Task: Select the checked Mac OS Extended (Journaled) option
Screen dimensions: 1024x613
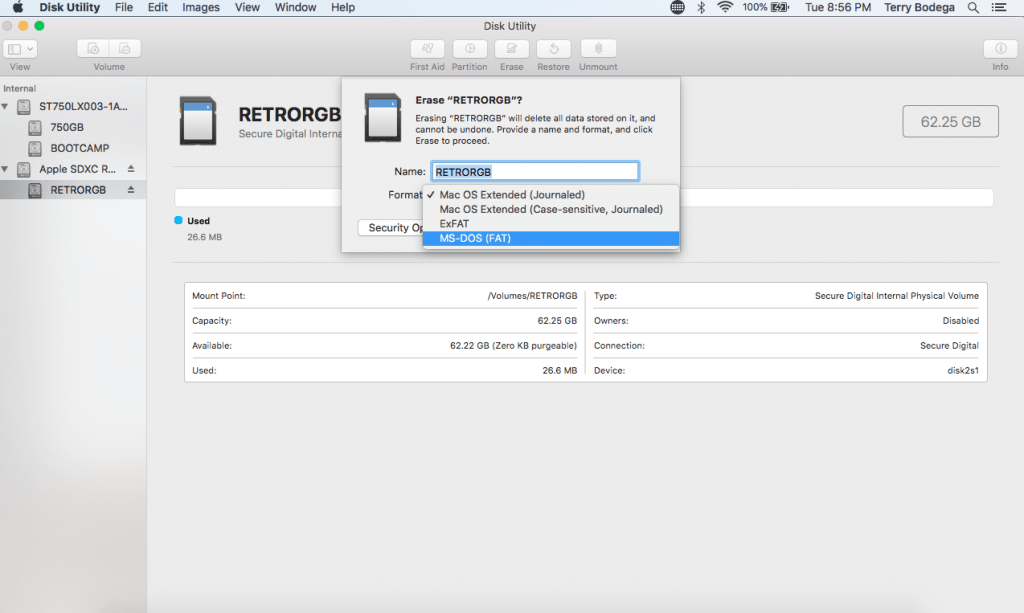Action: pos(510,194)
